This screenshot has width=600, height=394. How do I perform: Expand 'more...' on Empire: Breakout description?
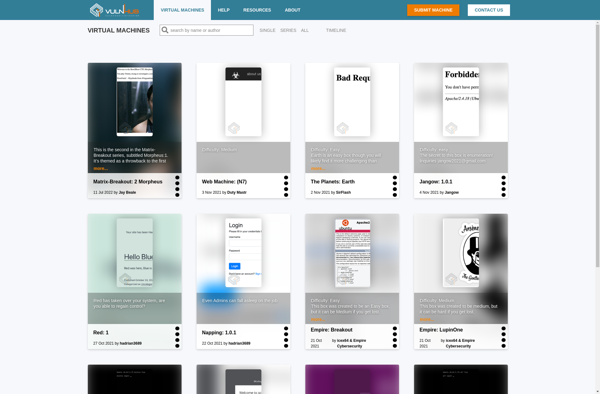pos(318,319)
